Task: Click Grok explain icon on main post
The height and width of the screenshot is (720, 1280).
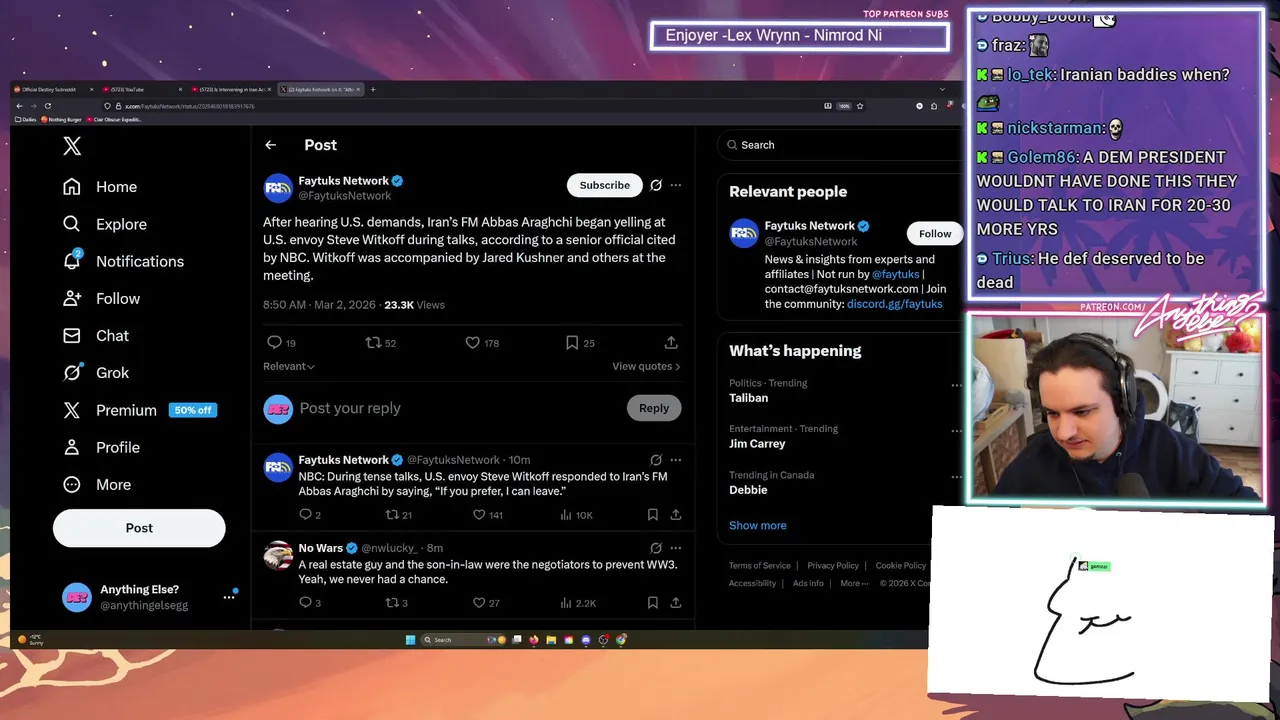Action: pos(656,185)
